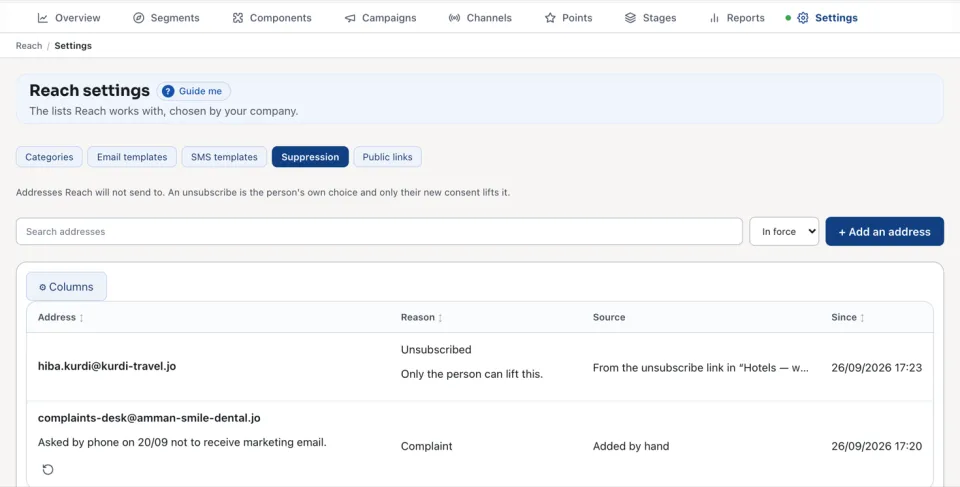
Task: Open the In force filter dropdown
Action: 784,232
